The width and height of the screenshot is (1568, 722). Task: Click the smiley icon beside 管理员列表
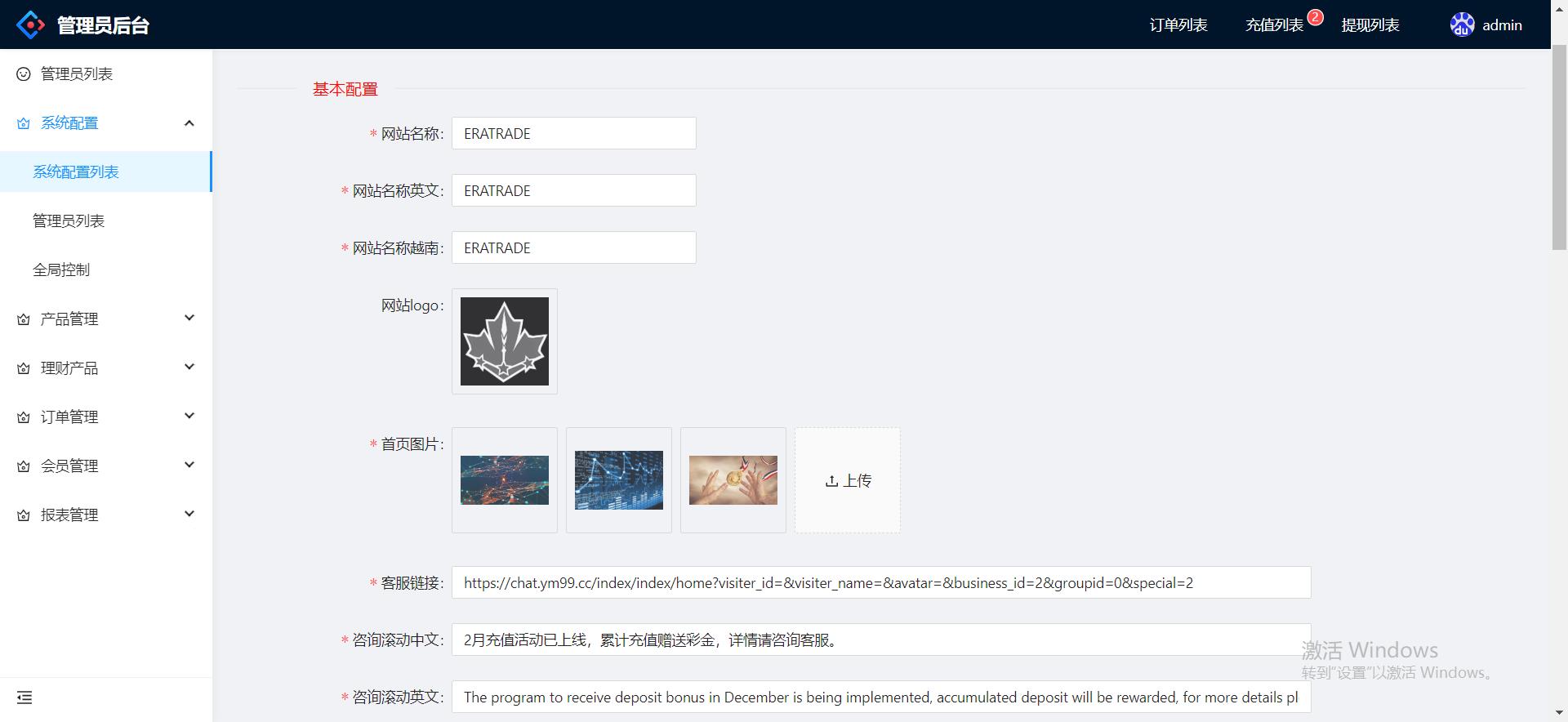click(24, 74)
